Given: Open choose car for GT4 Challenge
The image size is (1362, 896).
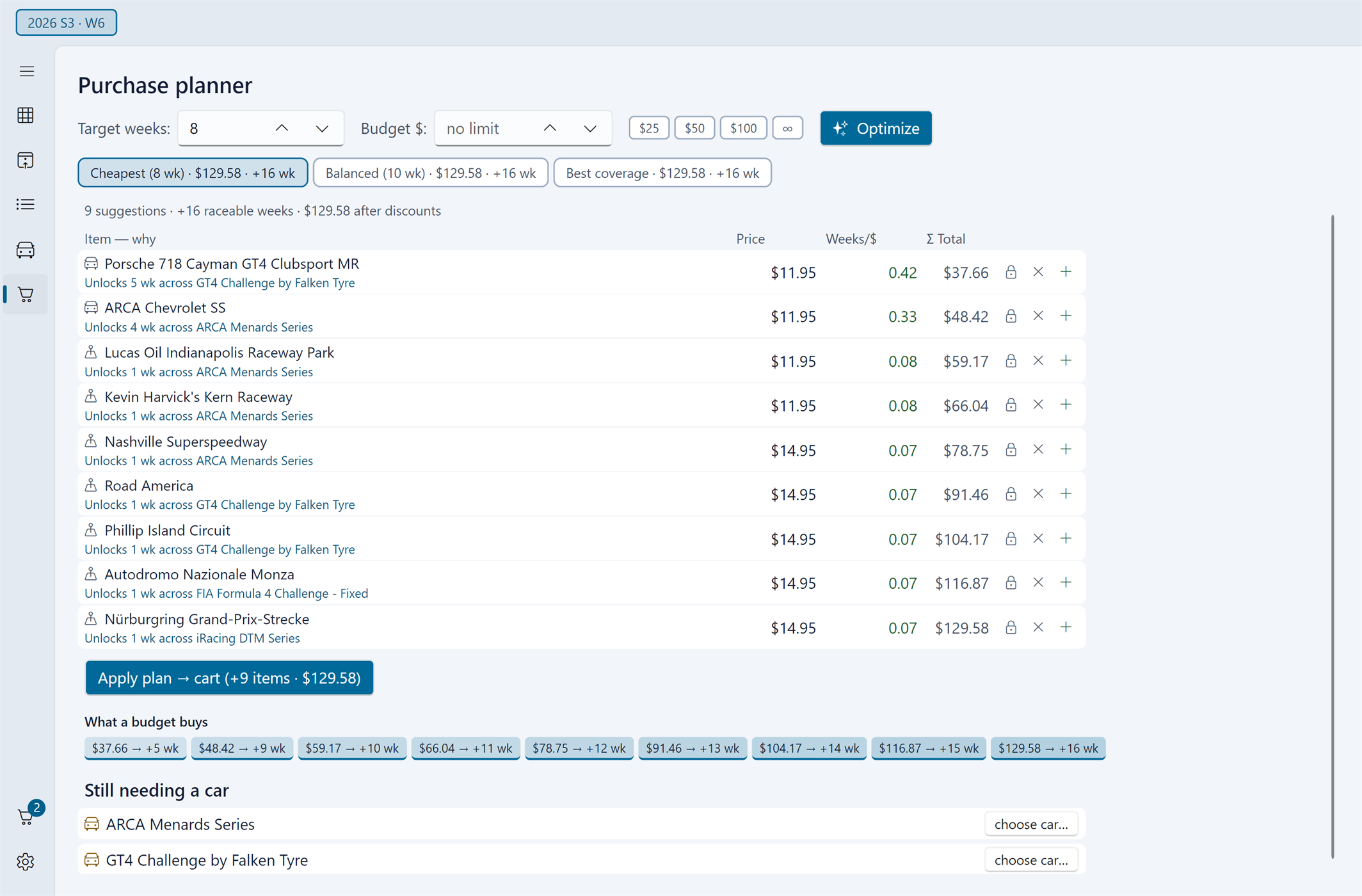Looking at the screenshot, I should (1031, 860).
